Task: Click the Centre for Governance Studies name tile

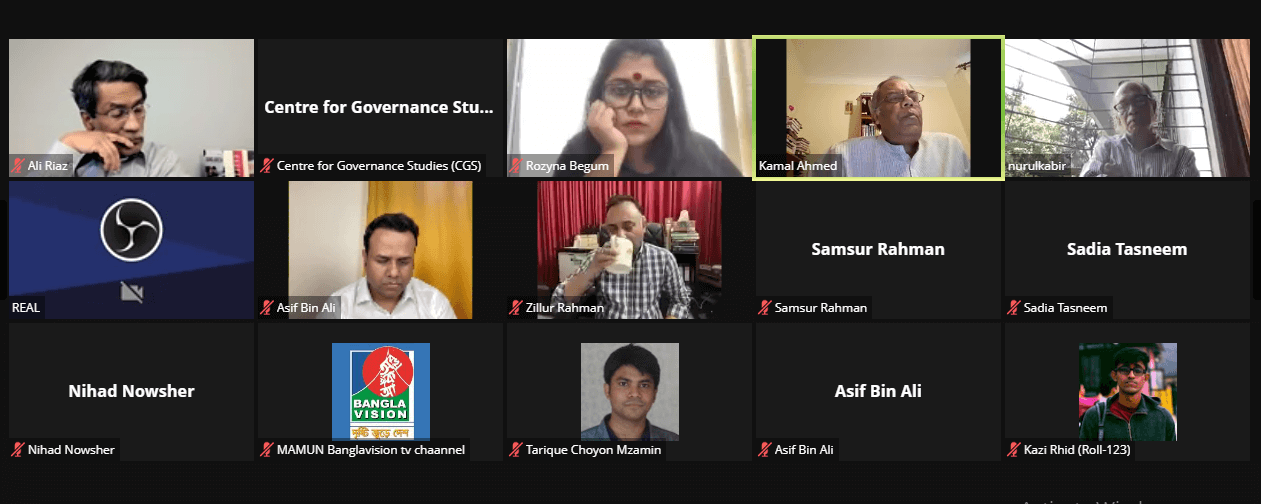Action: pos(381,108)
